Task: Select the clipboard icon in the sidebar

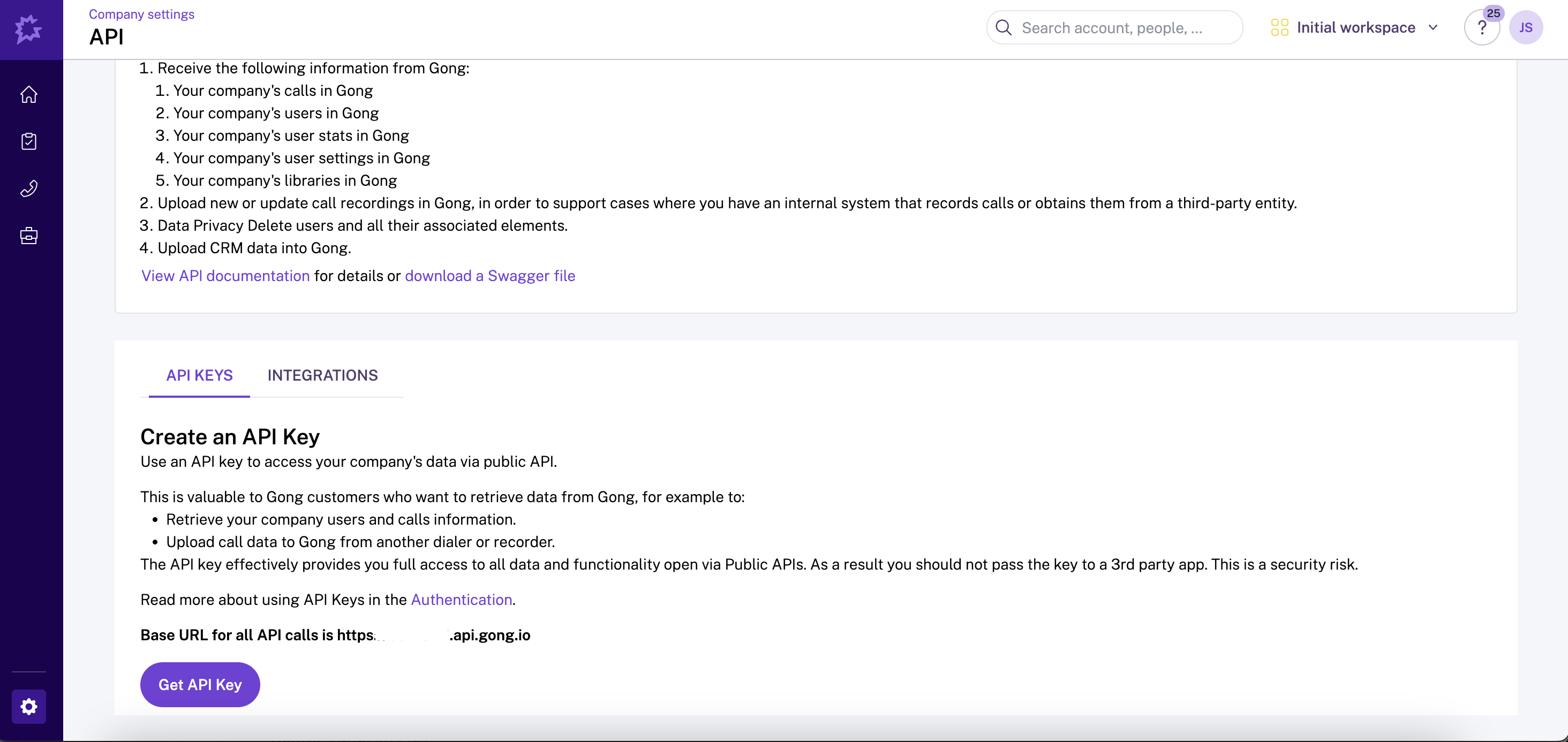Action: pos(28,141)
